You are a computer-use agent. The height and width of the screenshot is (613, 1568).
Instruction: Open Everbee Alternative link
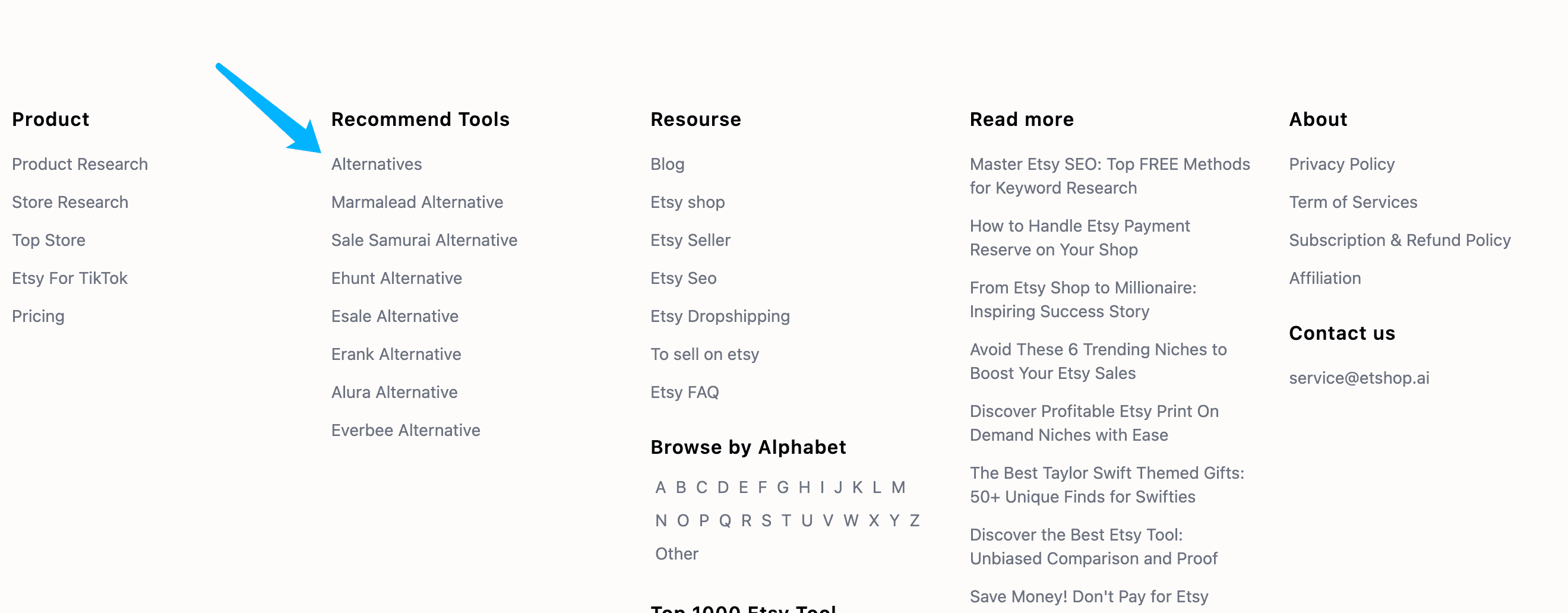(406, 431)
